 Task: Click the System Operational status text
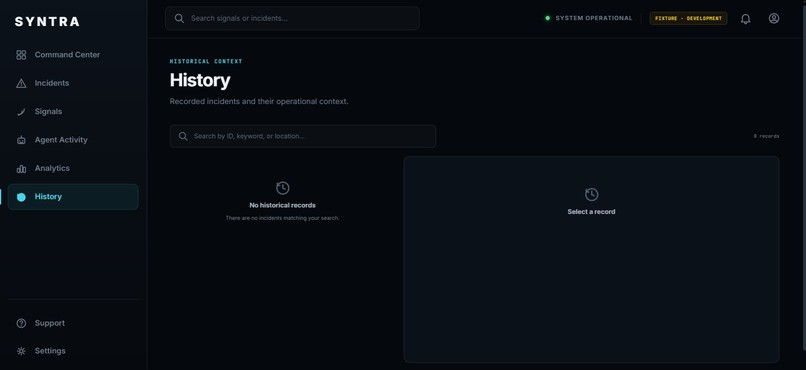pos(594,18)
